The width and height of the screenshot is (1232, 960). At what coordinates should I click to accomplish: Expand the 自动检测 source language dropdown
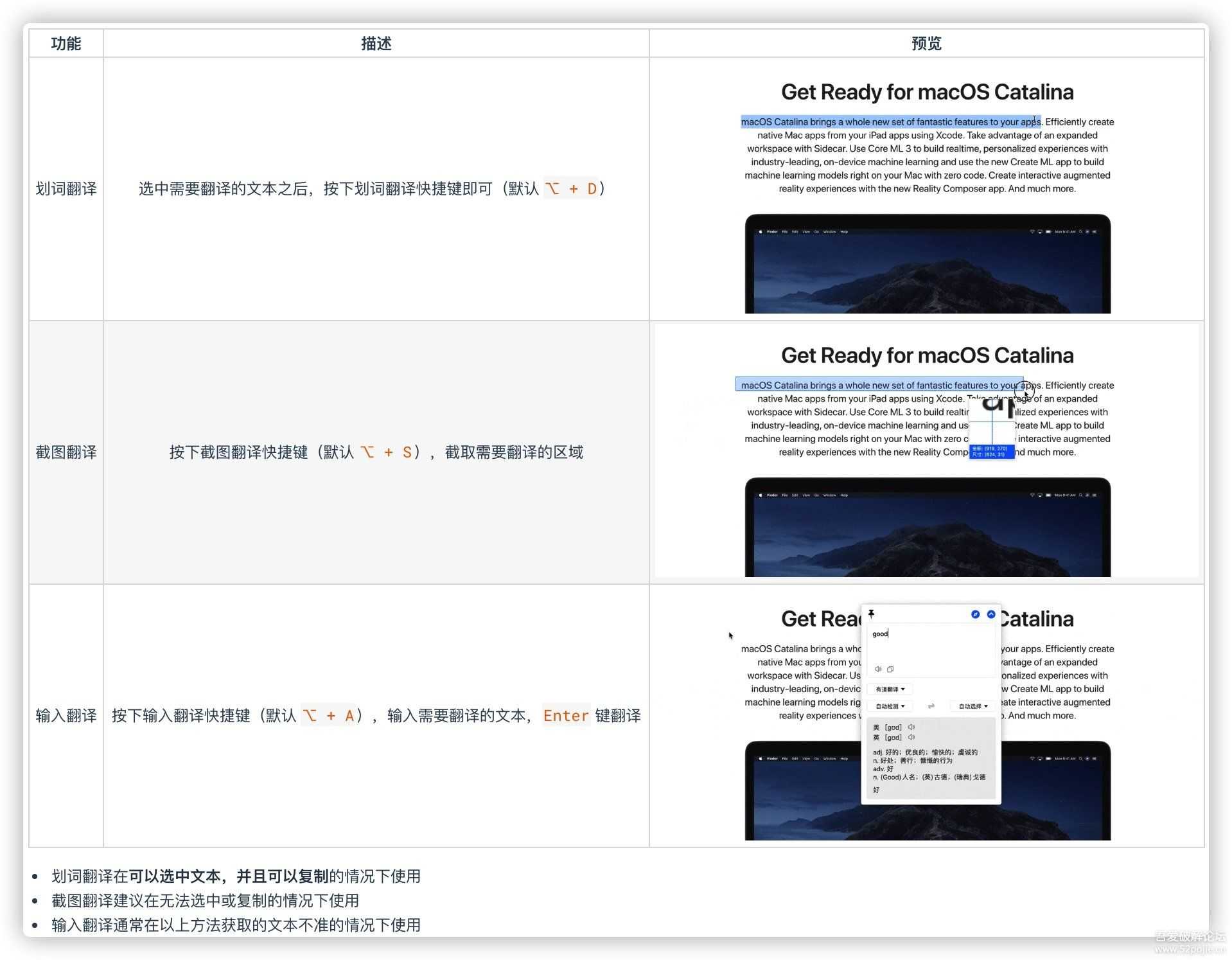click(x=890, y=706)
